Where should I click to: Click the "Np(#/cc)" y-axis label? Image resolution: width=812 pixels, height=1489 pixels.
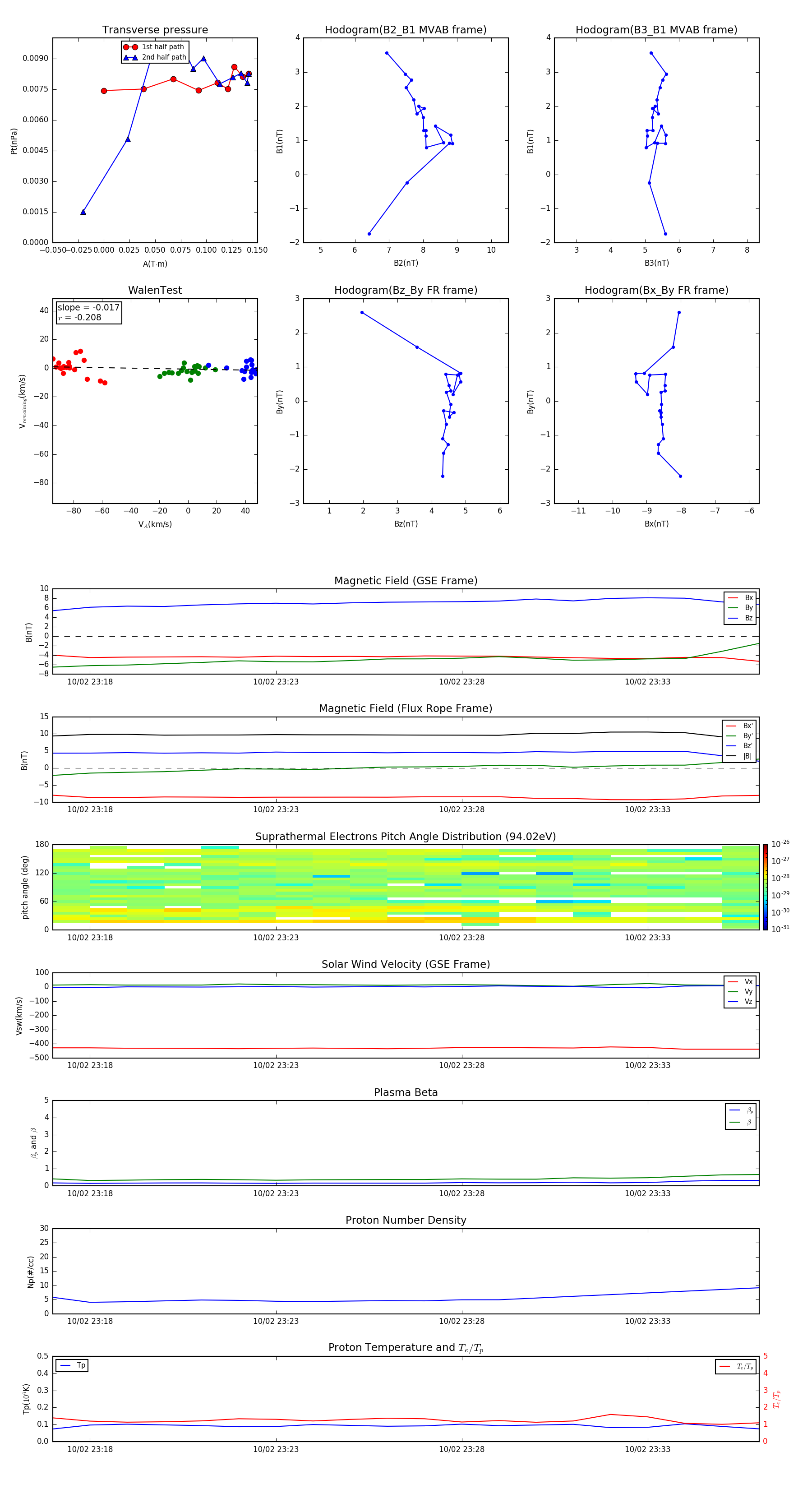pos(31,1272)
